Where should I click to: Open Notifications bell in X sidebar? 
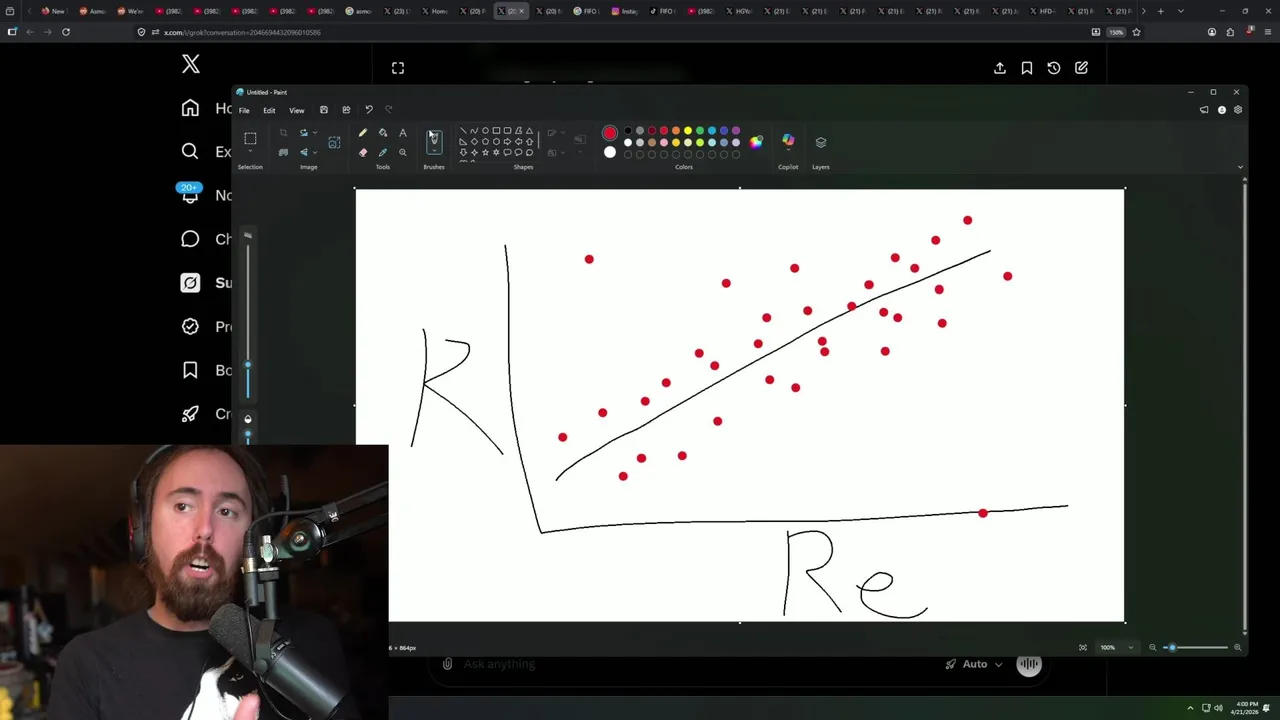[190, 195]
